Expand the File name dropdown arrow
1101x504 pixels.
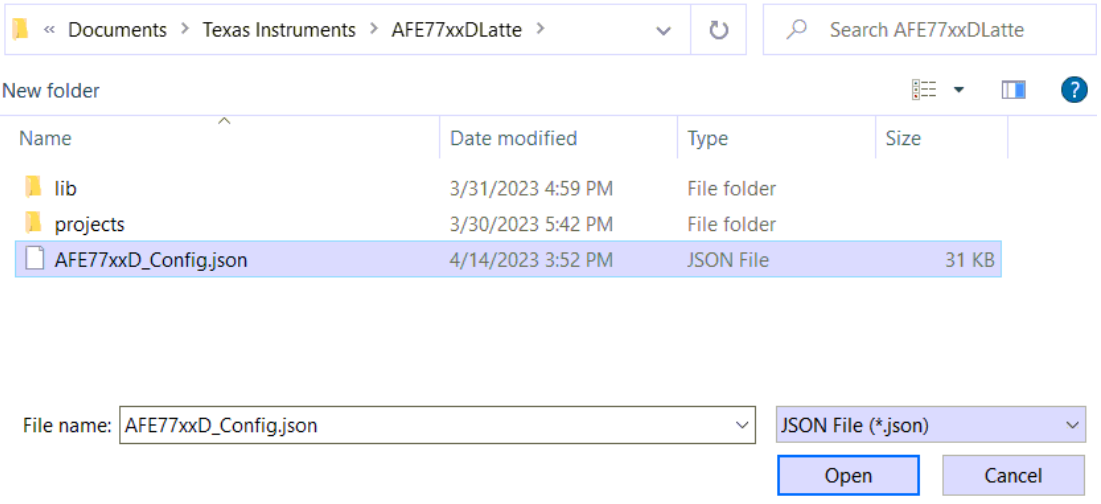(x=742, y=425)
